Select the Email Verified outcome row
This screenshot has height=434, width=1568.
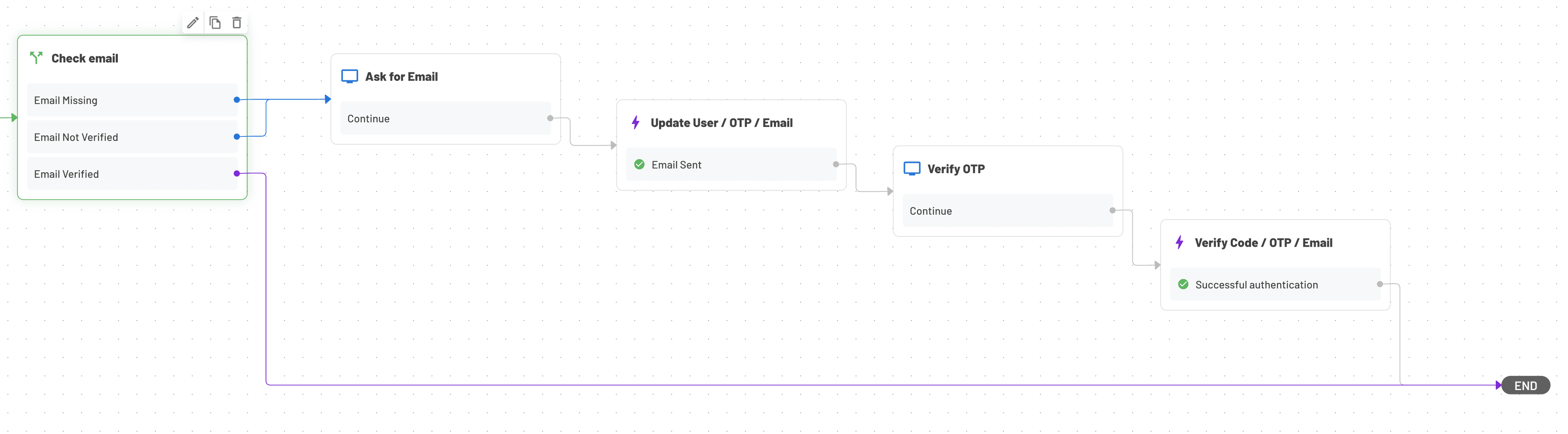[132, 174]
